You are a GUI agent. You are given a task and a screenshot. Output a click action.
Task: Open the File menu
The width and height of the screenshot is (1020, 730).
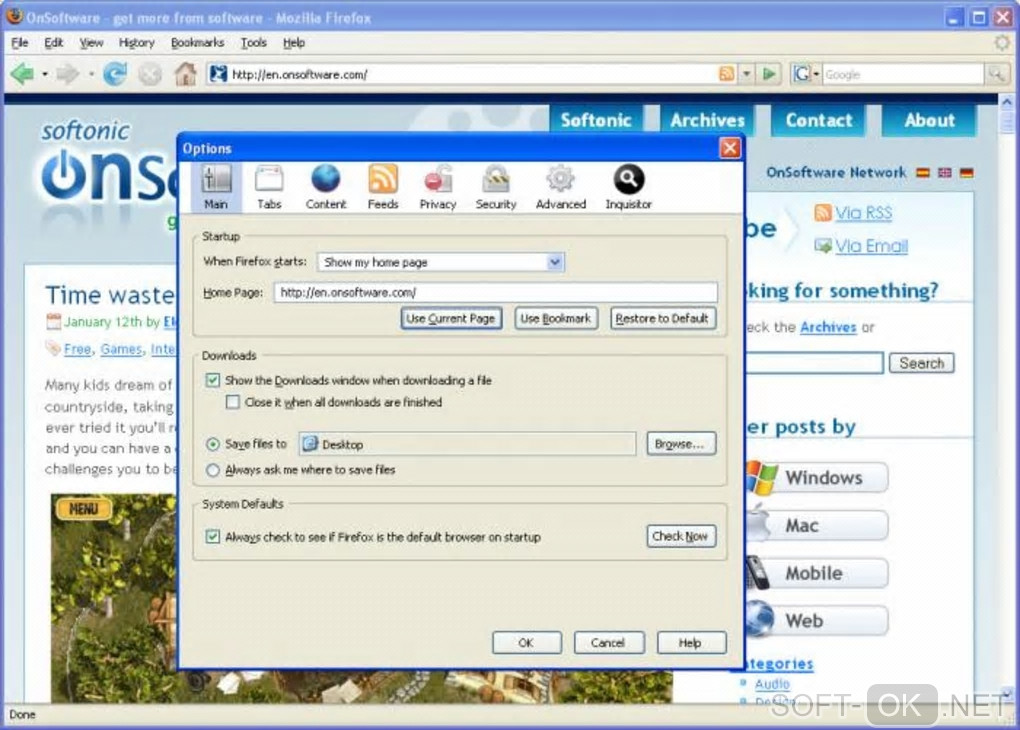(20, 43)
